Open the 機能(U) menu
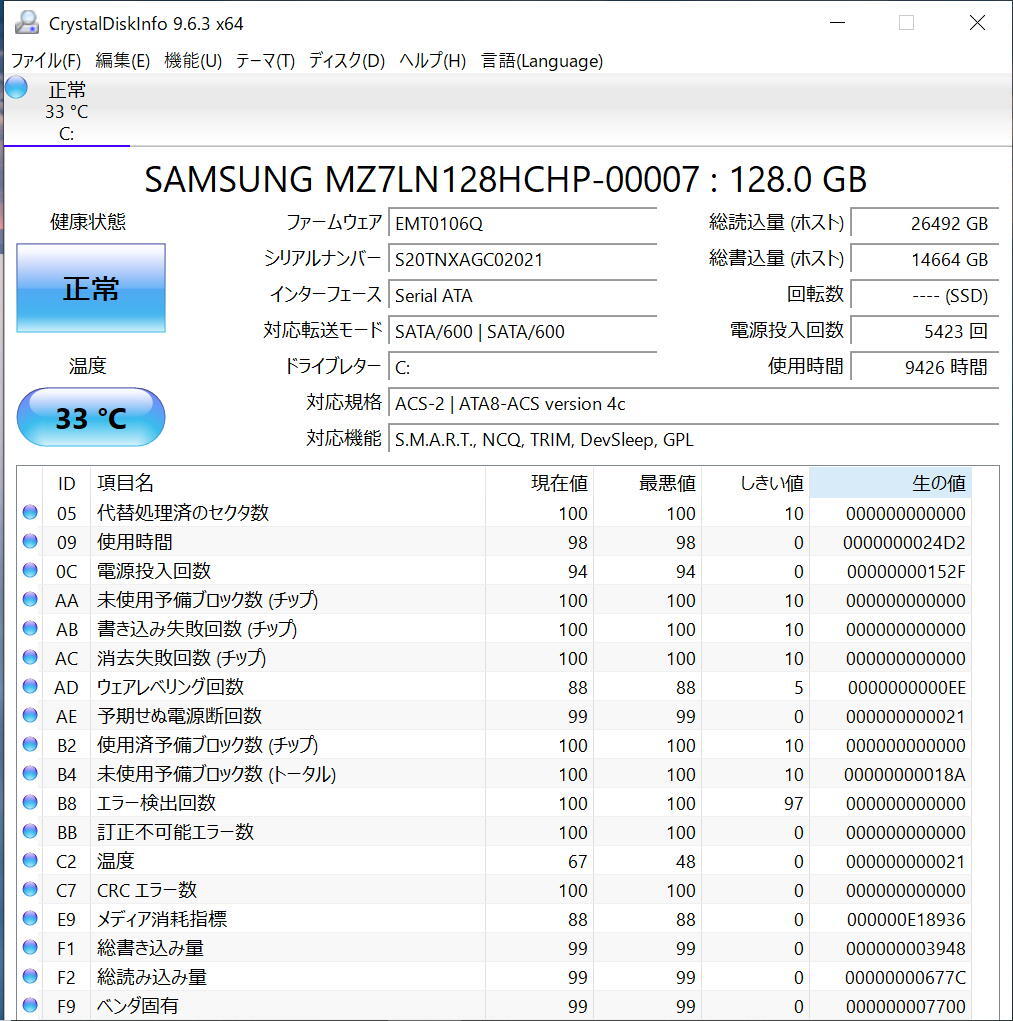 pyautogui.click(x=193, y=61)
